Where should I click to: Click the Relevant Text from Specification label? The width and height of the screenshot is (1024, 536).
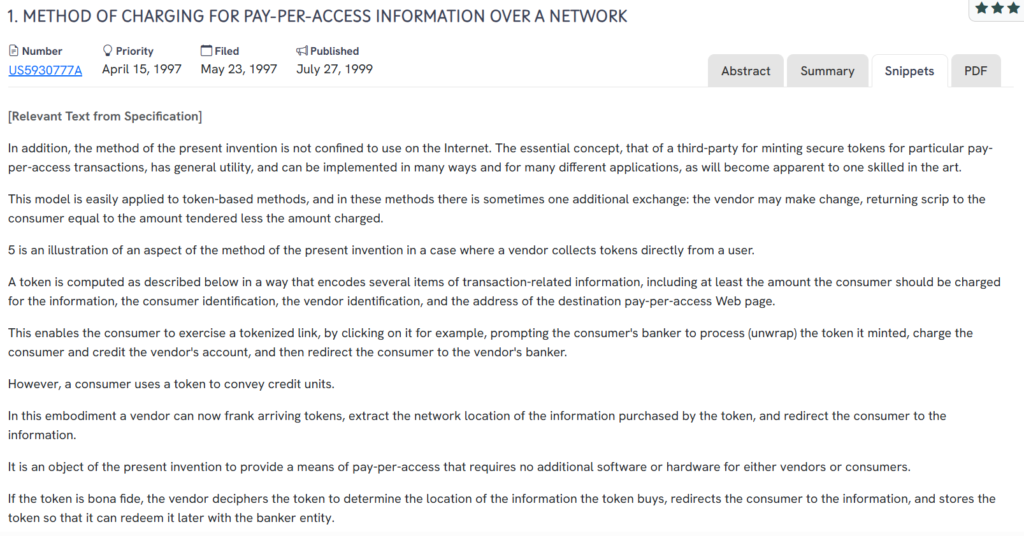pyautogui.click(x=105, y=117)
